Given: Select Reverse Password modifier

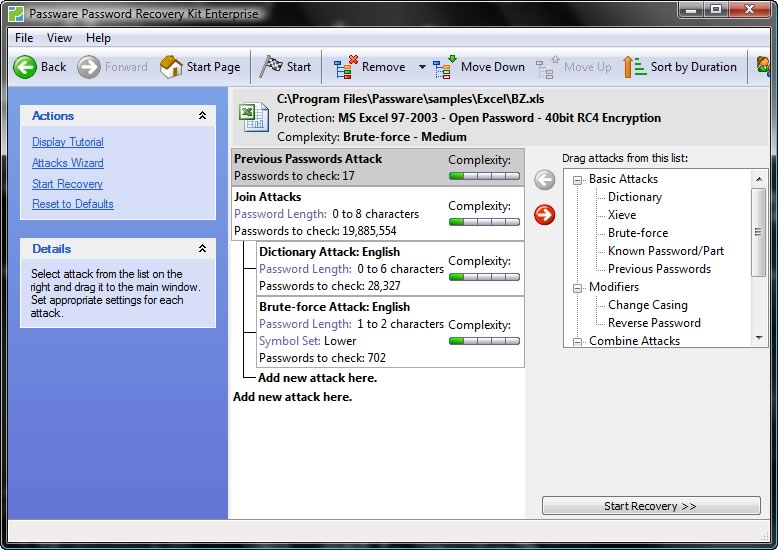Looking at the screenshot, I should (x=654, y=323).
